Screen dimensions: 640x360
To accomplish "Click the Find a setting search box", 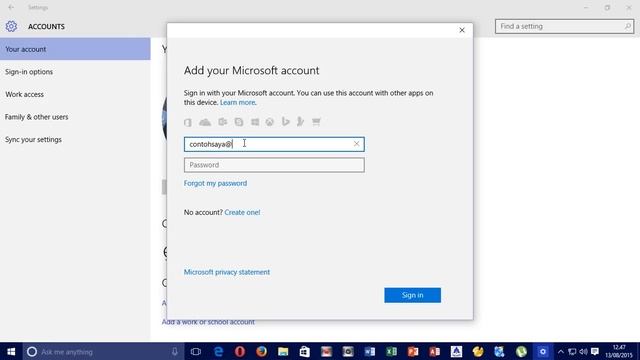I will click(564, 26).
